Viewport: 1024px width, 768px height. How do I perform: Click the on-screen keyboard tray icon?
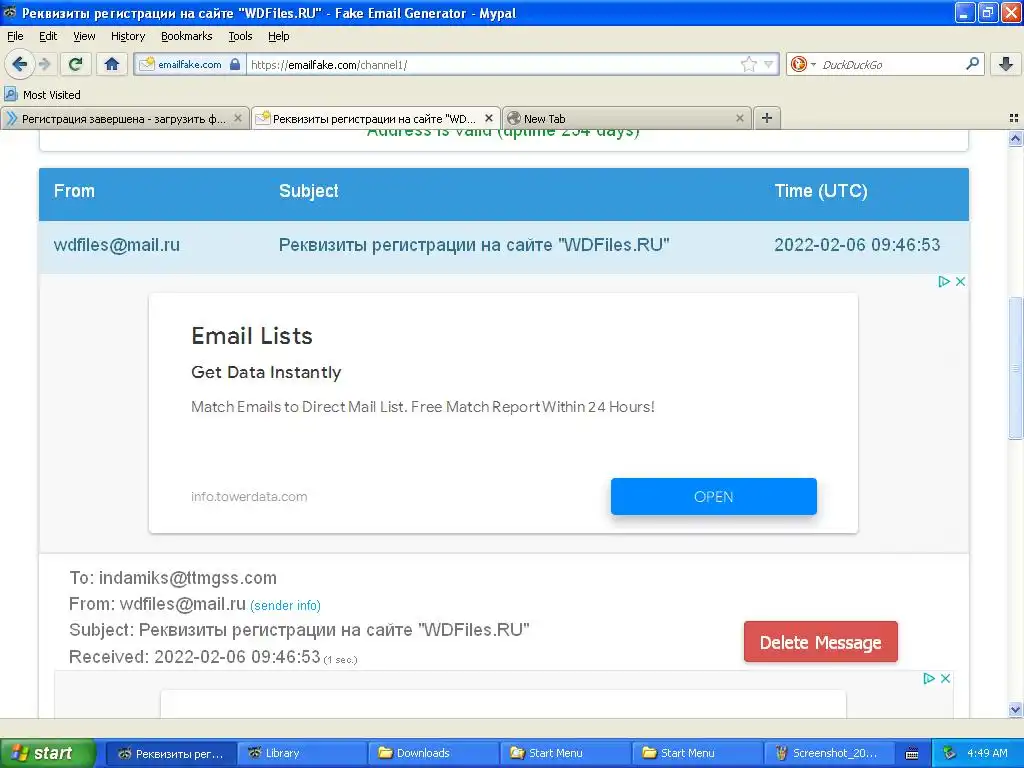[x=912, y=754]
